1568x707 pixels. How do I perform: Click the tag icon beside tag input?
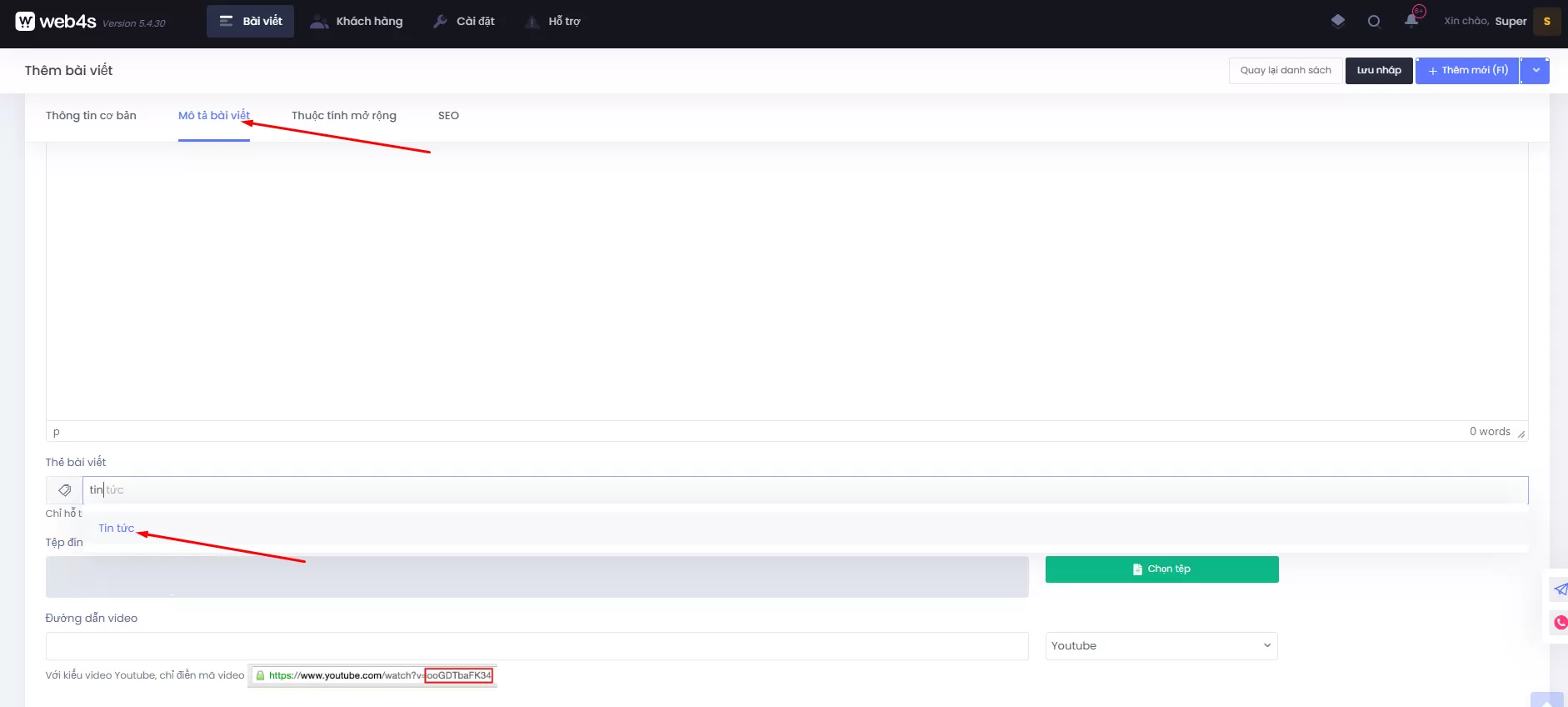click(x=64, y=490)
